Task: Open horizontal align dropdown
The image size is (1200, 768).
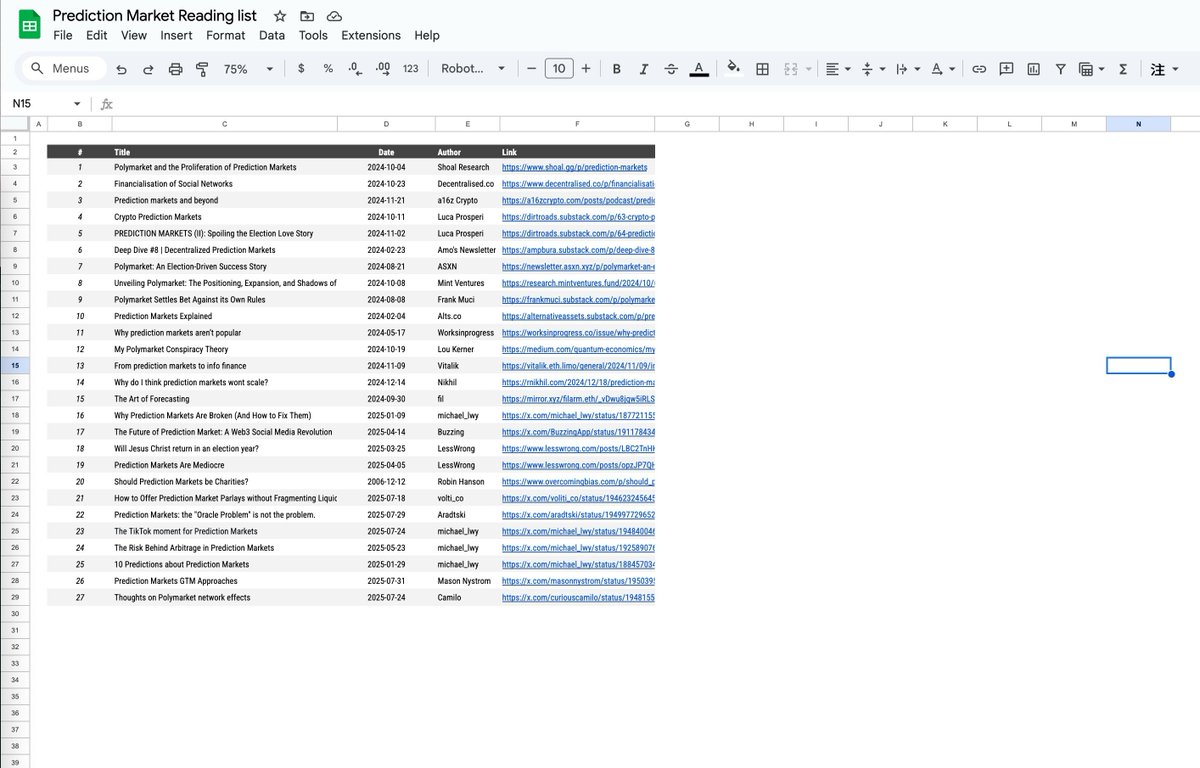Action: click(x=837, y=69)
